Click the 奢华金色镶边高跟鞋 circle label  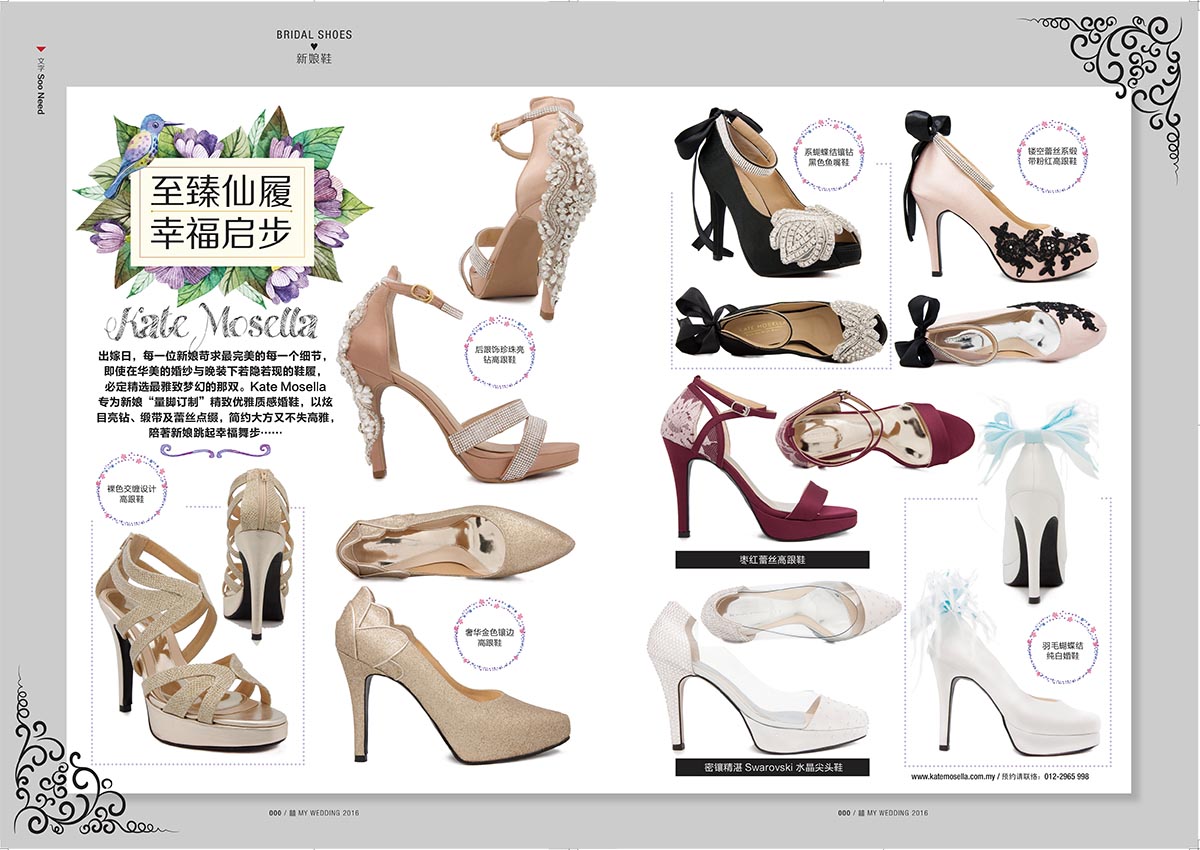pyautogui.click(x=488, y=636)
